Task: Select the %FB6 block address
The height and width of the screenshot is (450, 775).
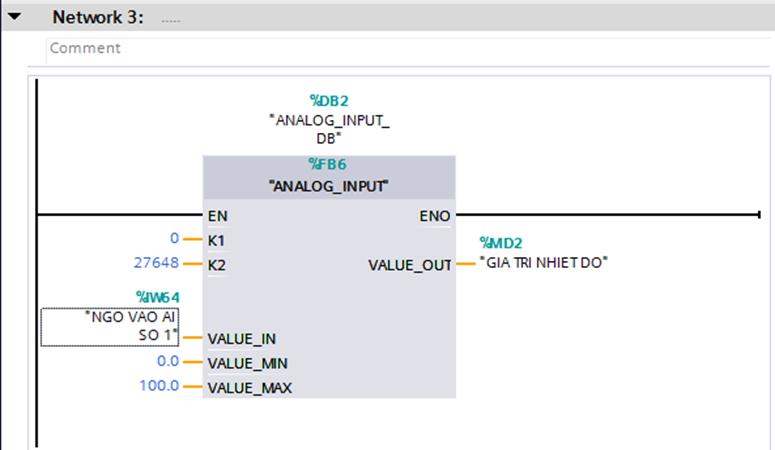Action: (x=329, y=165)
